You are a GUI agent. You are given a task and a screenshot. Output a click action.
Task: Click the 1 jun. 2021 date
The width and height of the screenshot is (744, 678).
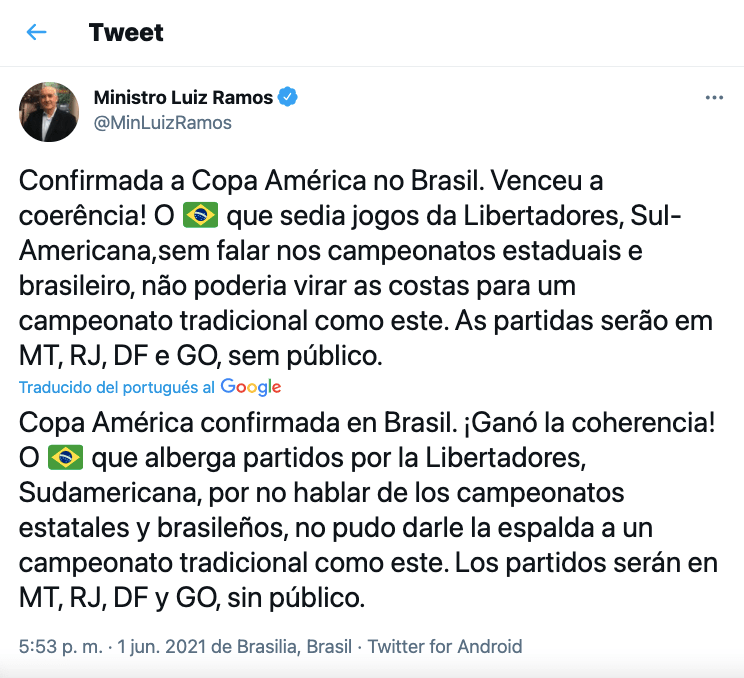(x=165, y=646)
